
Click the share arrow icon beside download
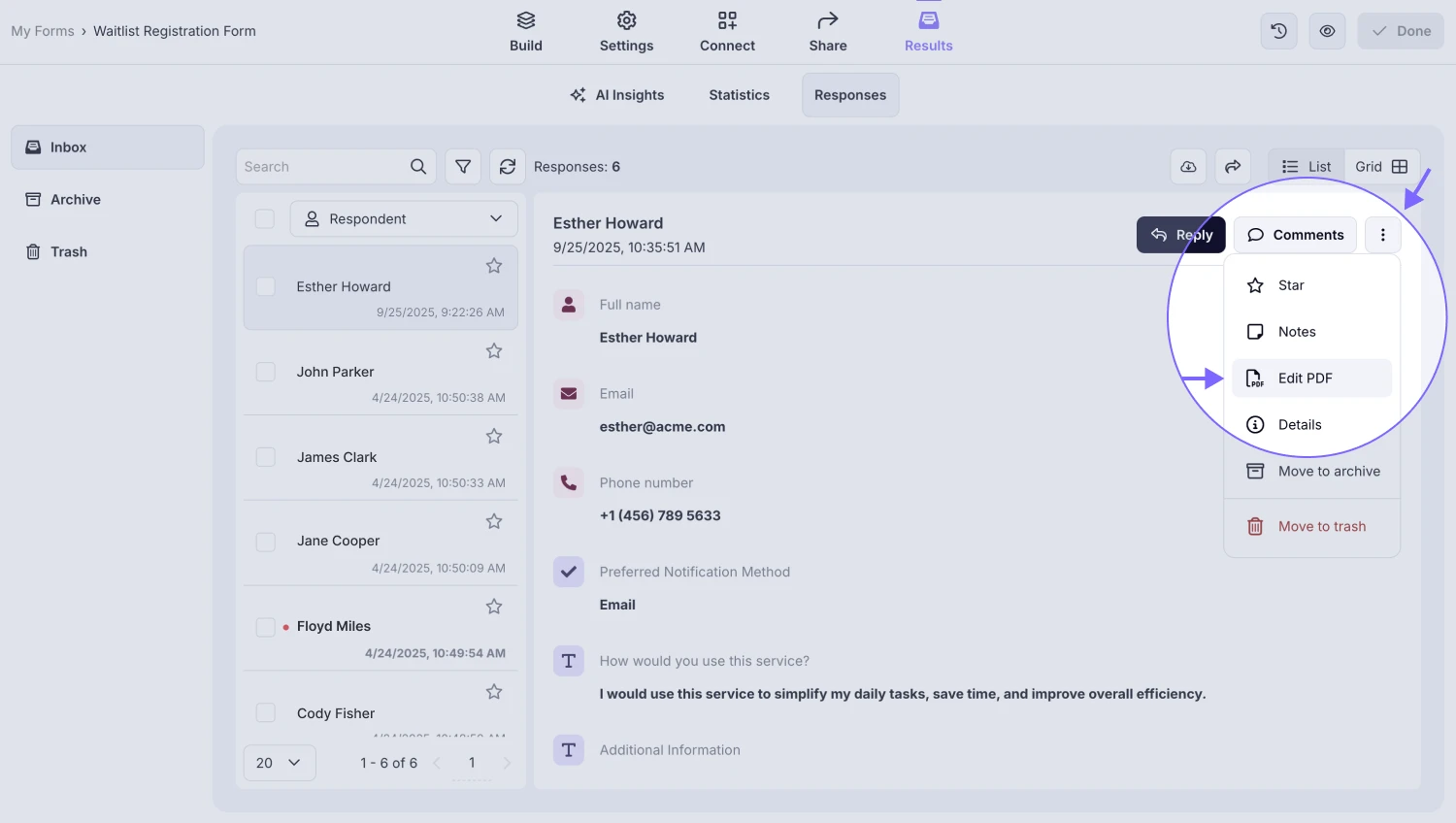1232,167
